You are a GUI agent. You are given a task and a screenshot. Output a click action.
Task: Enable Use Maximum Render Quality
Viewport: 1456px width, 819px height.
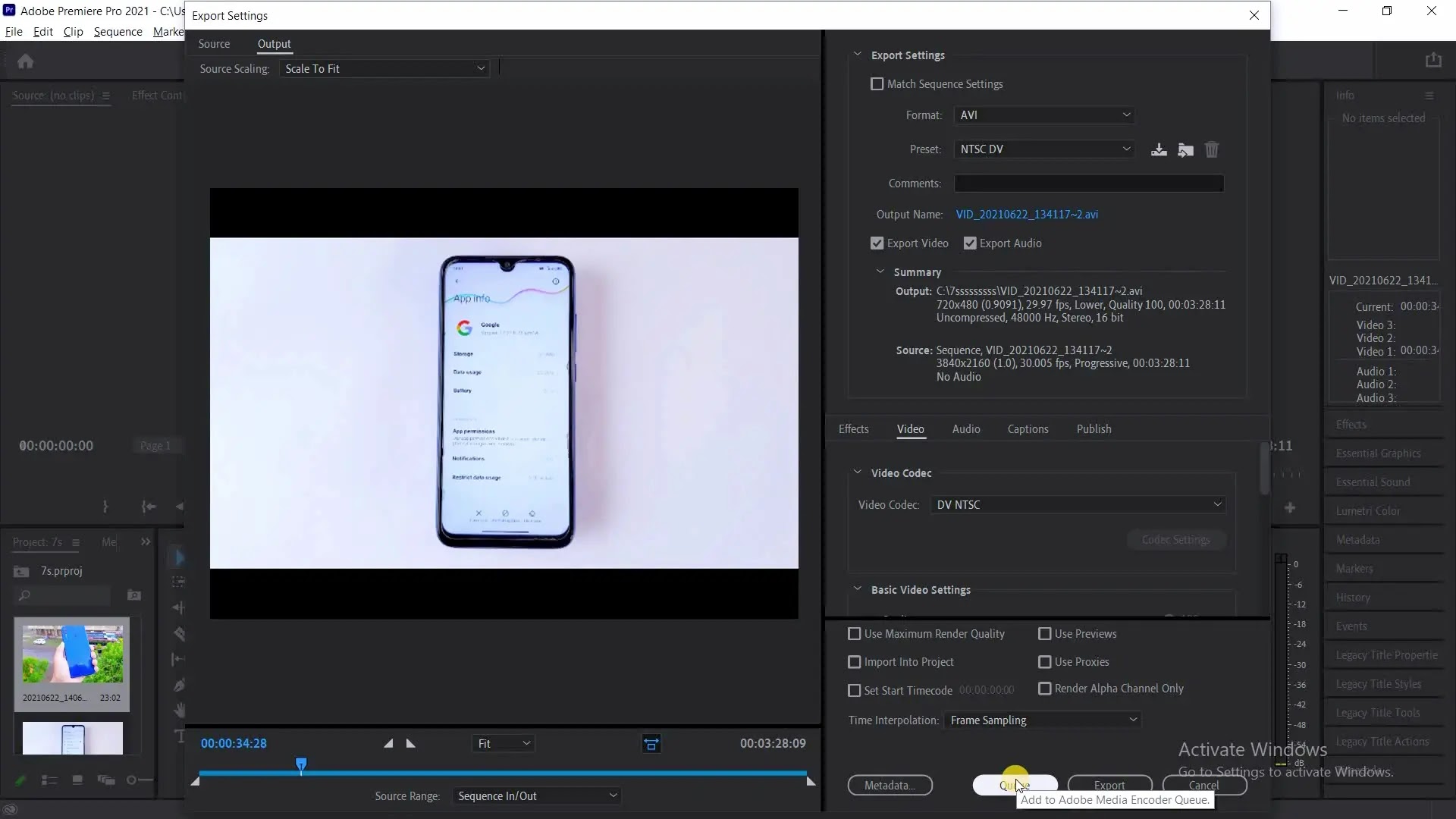855,634
